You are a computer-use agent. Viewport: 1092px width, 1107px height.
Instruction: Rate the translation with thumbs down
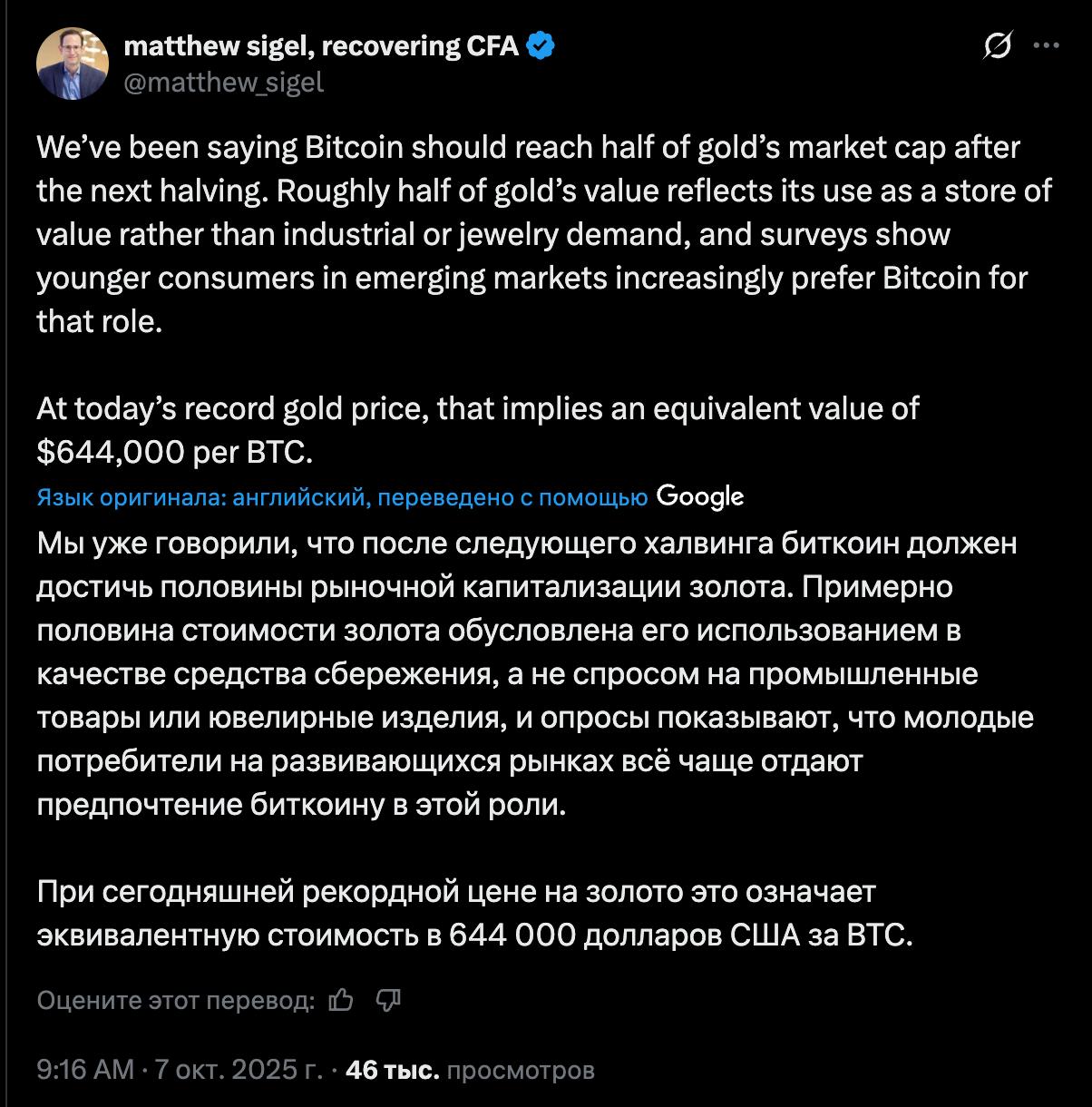(388, 1000)
